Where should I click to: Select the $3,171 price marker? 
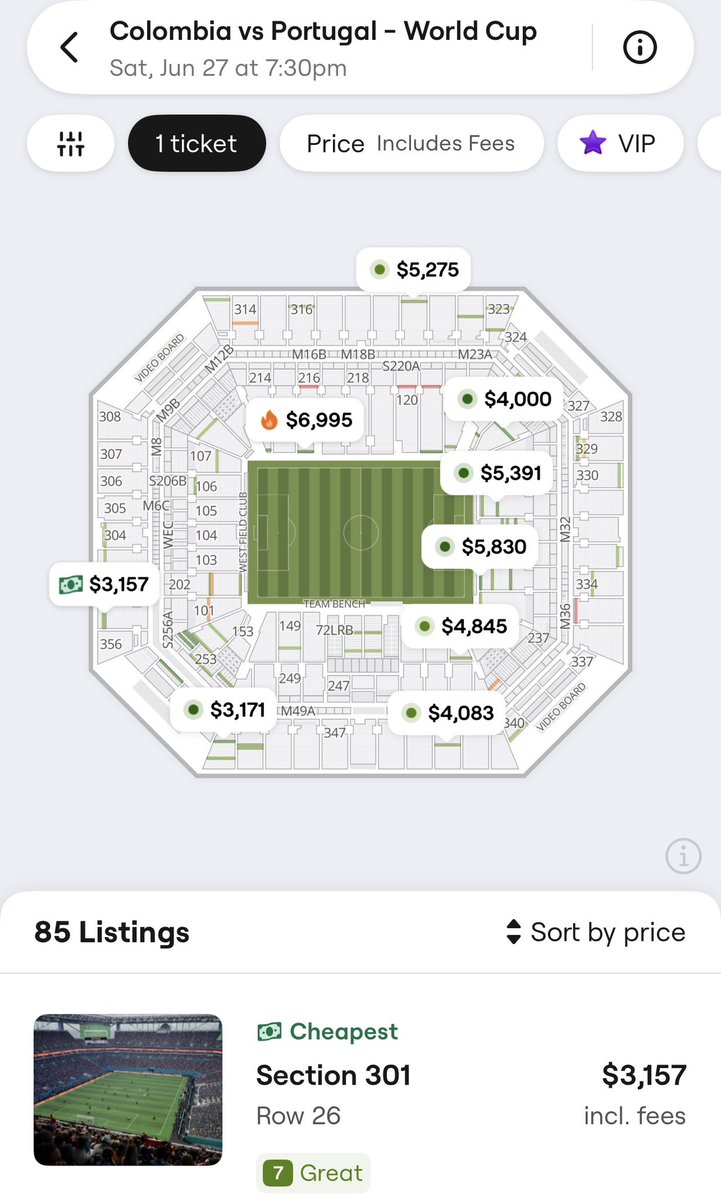(225, 710)
